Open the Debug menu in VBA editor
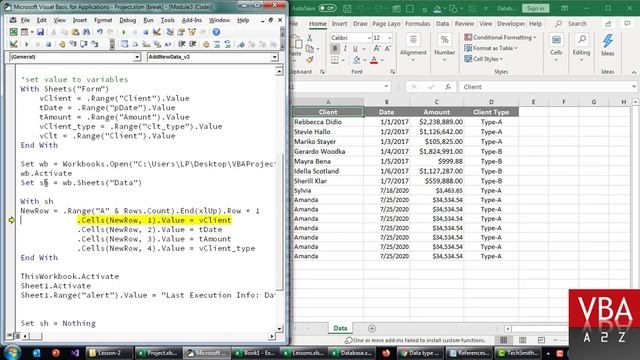 tap(128, 20)
